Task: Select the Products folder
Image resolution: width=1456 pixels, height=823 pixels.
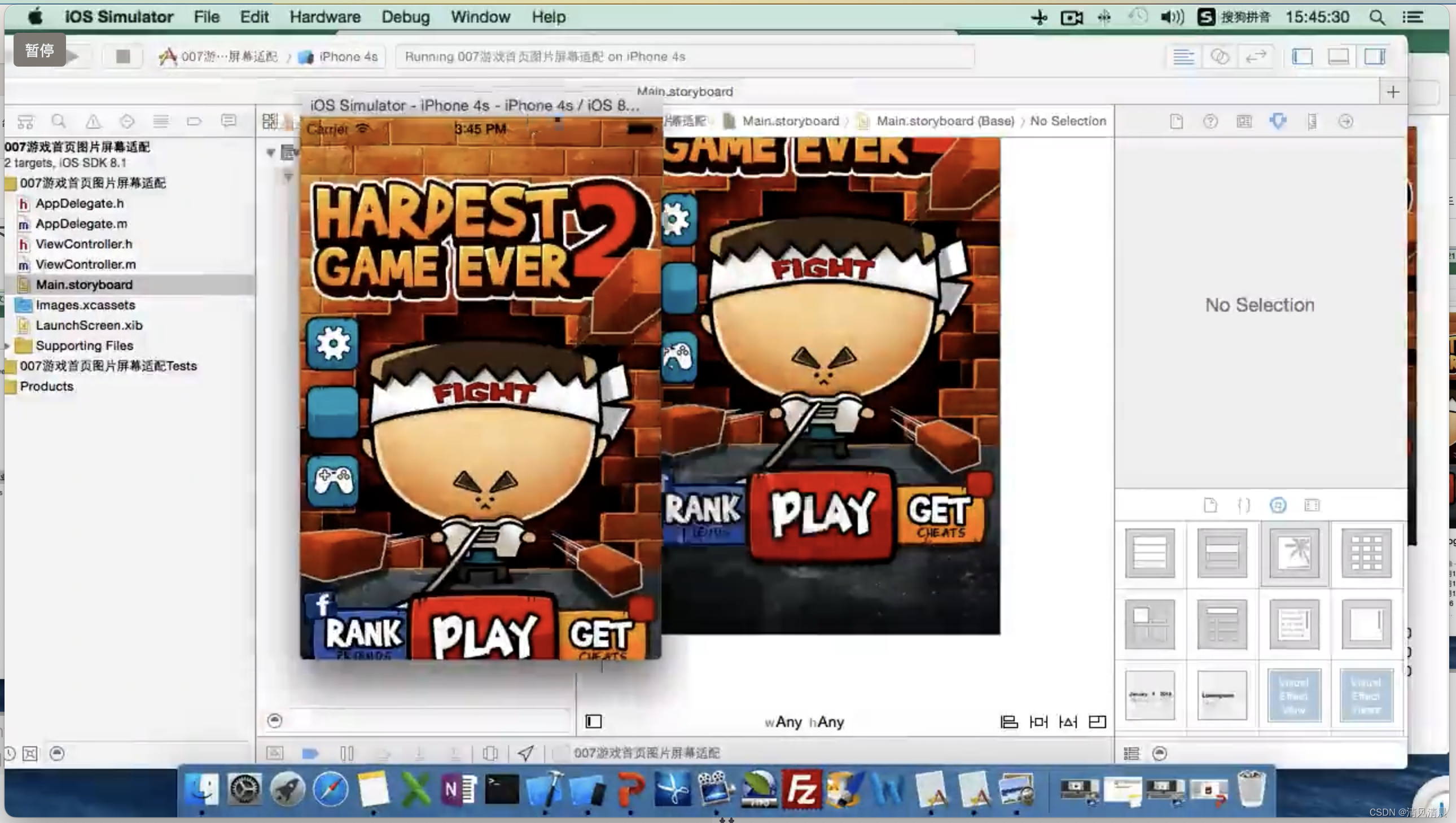Action: click(x=46, y=387)
